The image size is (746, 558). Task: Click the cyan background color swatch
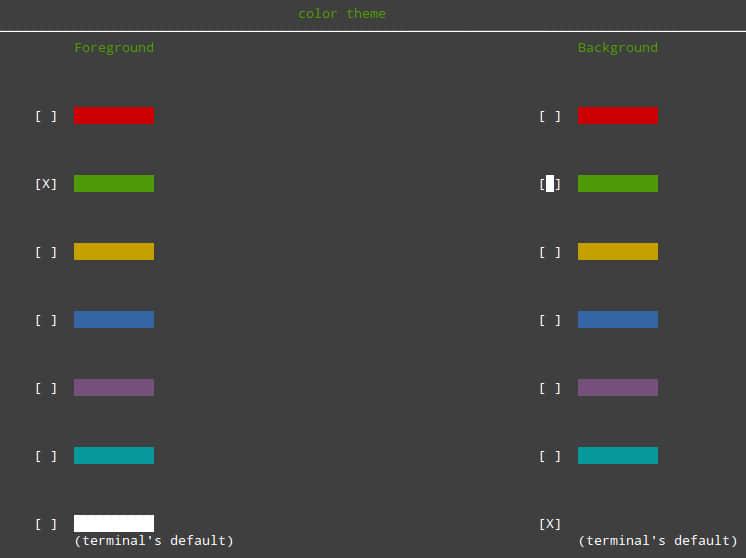tap(618, 456)
